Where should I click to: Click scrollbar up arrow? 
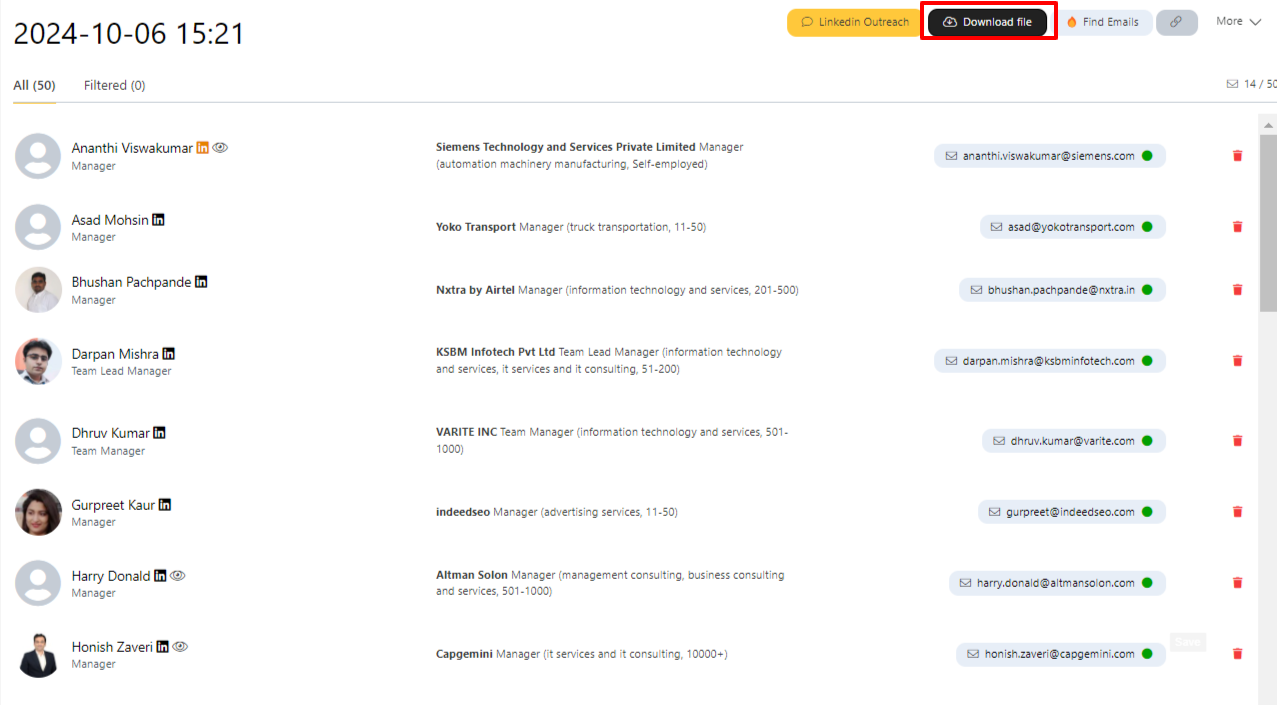1268,125
